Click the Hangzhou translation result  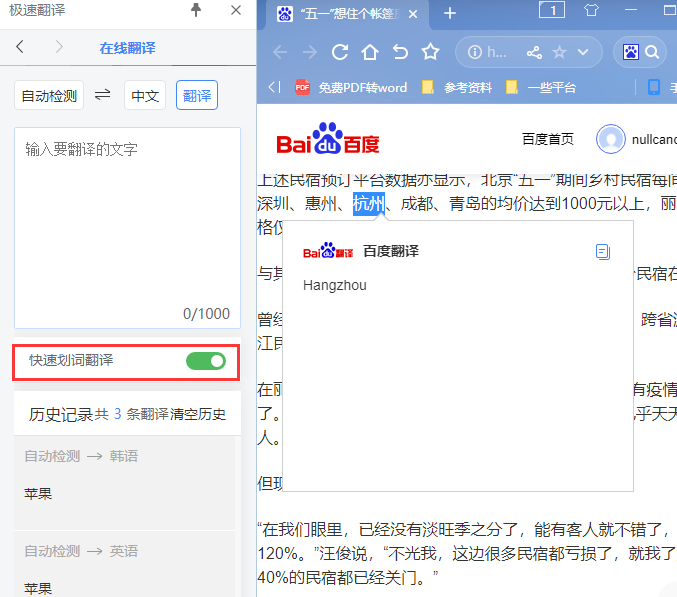coord(335,285)
